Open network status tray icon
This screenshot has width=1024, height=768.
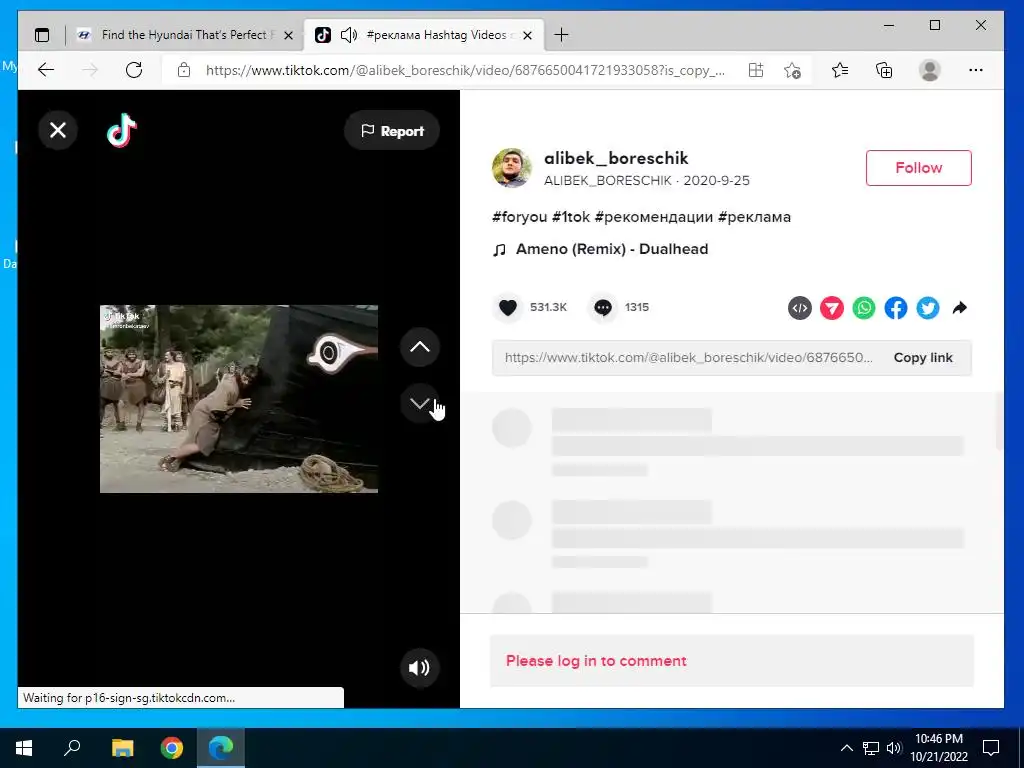tap(871, 748)
